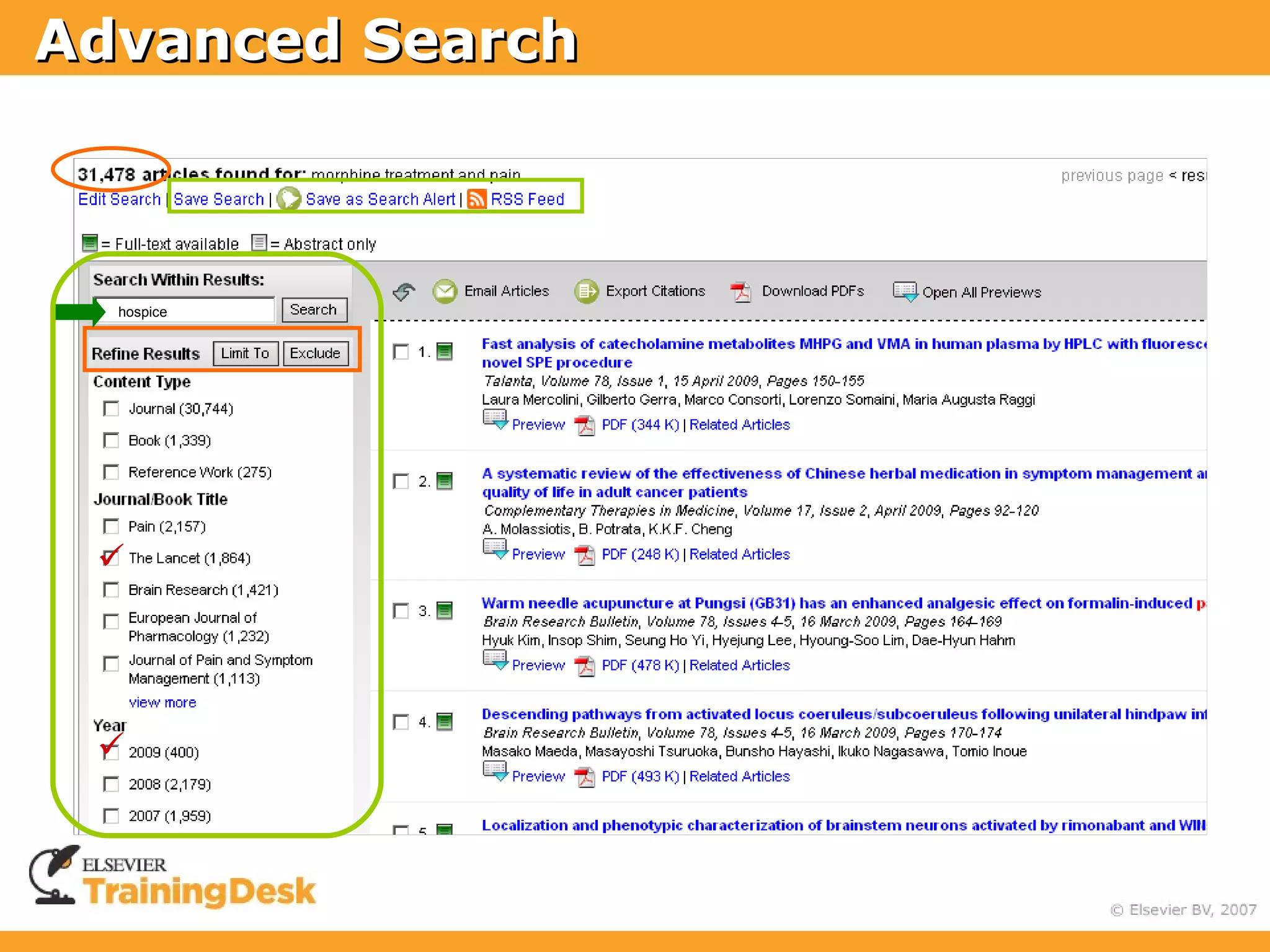Screen dimensions: 1270x952
Task: Click the PDF (478 K) link
Action: pos(641,666)
